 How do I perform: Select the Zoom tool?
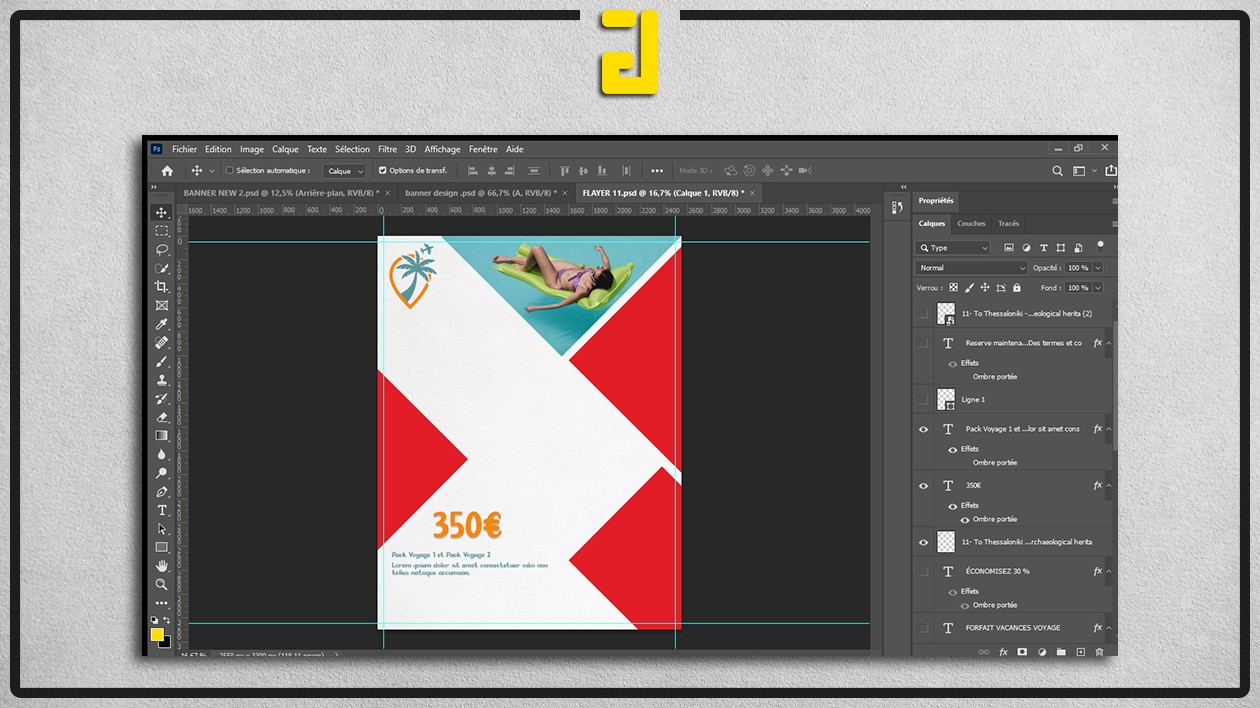[x=161, y=584]
